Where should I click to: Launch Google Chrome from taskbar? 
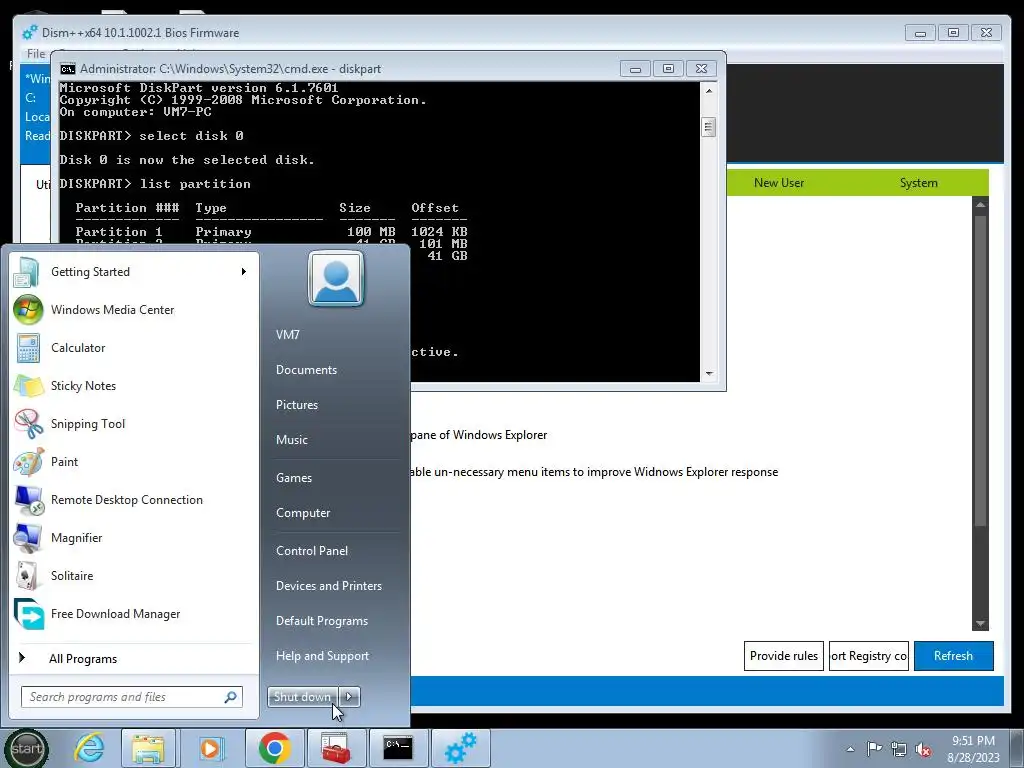click(274, 748)
